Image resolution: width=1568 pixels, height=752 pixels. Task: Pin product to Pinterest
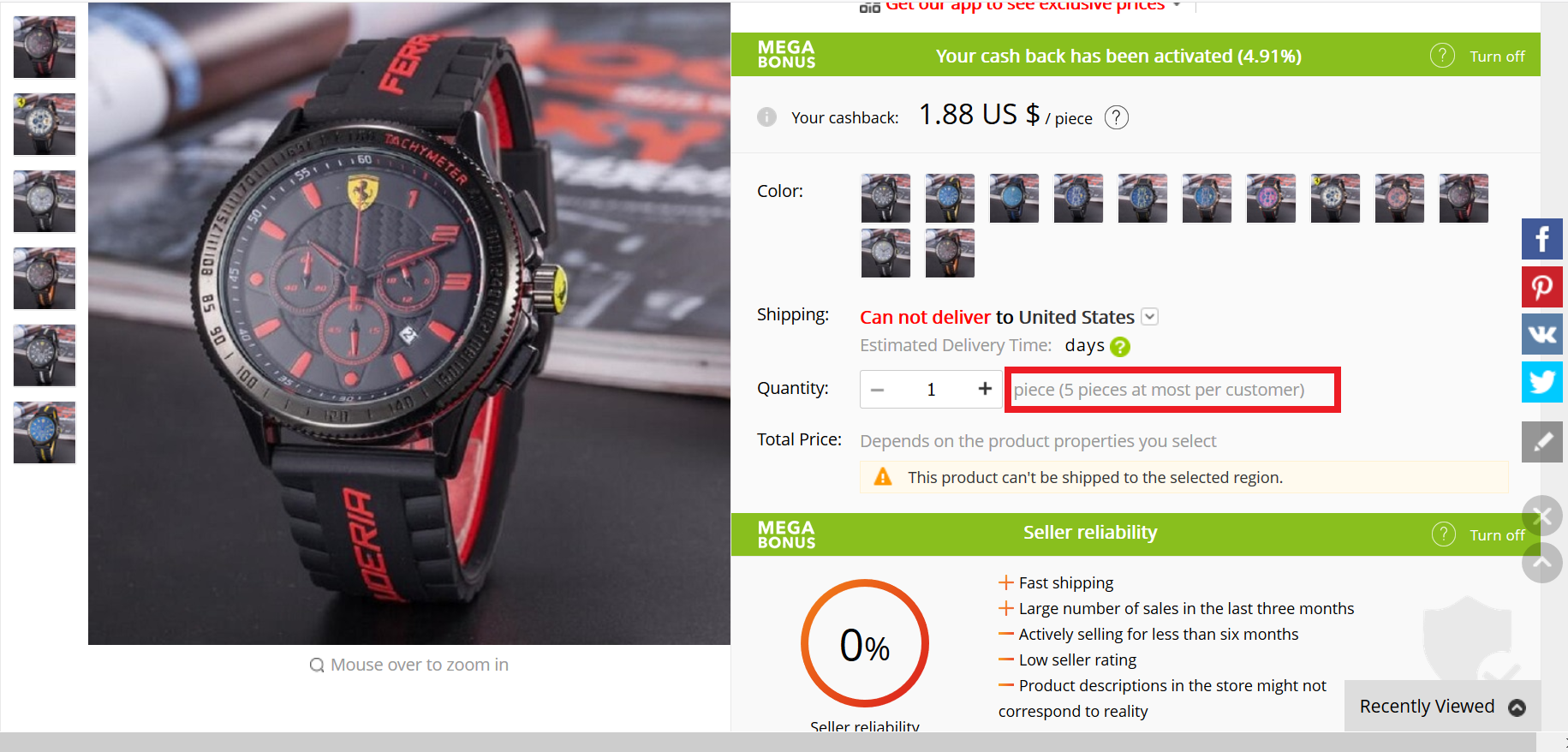(1541, 286)
